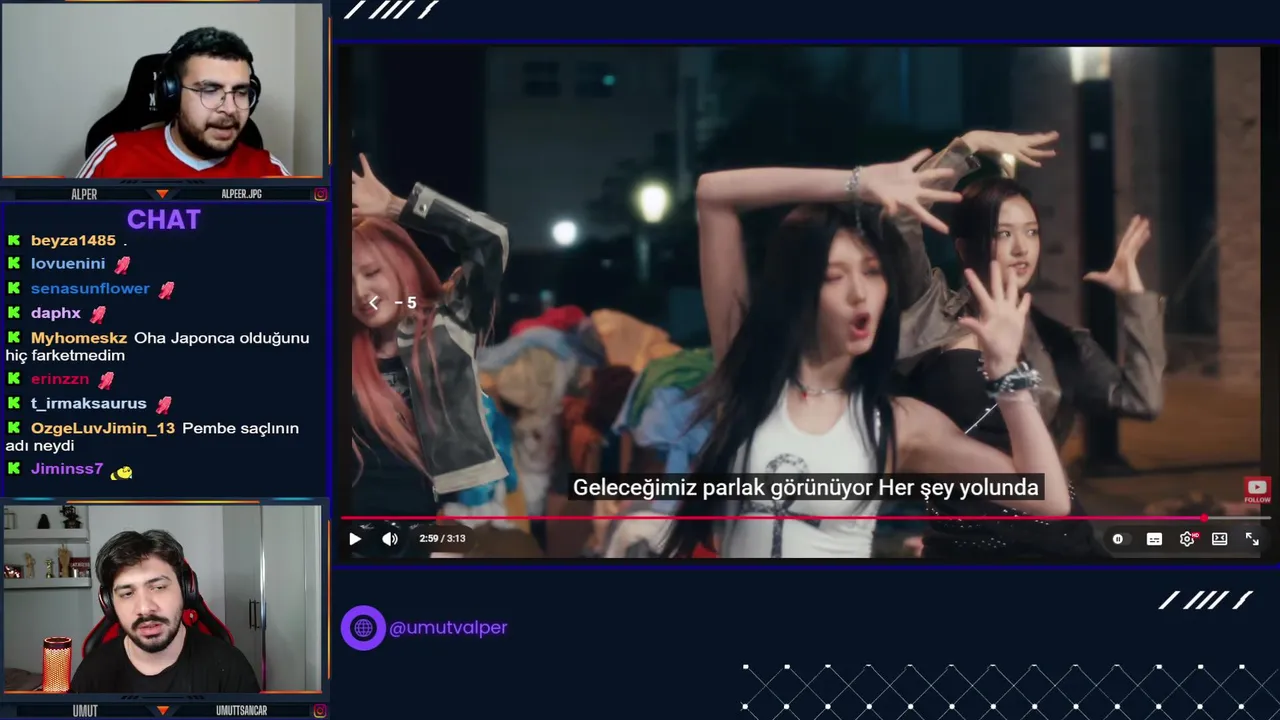Screen dimensions: 1280x720
Task: Click the Kick badge beside daphx
Action: pos(14,313)
